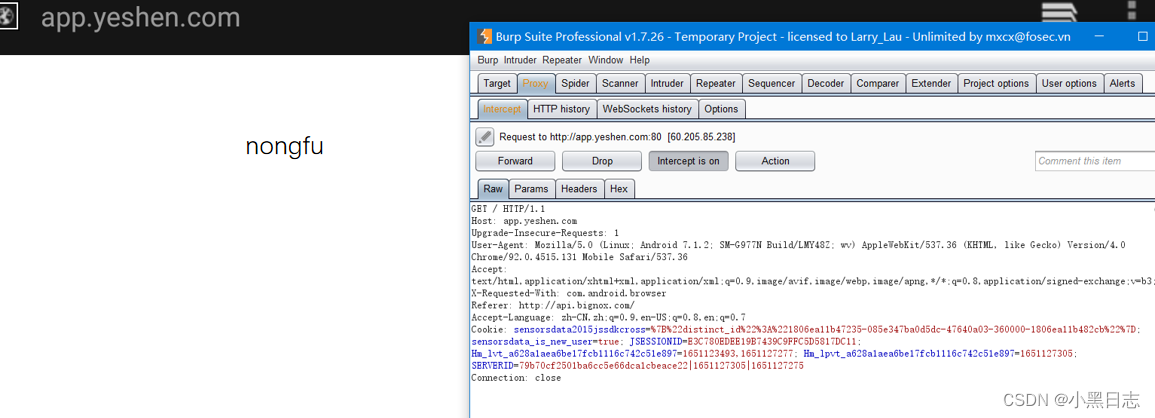
Task: Click the browser site icon beside app.yeshen.com
Action: 8,17
